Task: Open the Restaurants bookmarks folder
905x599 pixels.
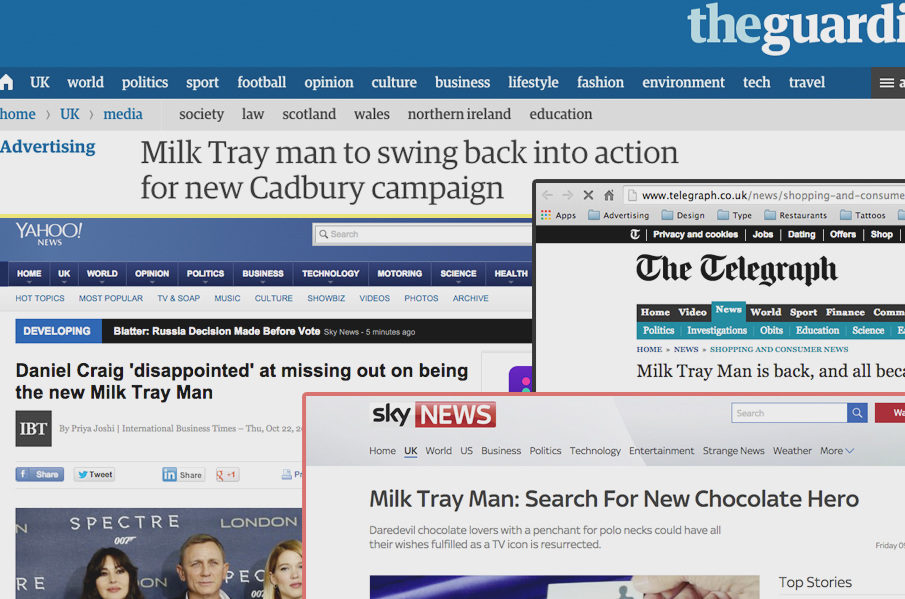Action: [x=795, y=215]
